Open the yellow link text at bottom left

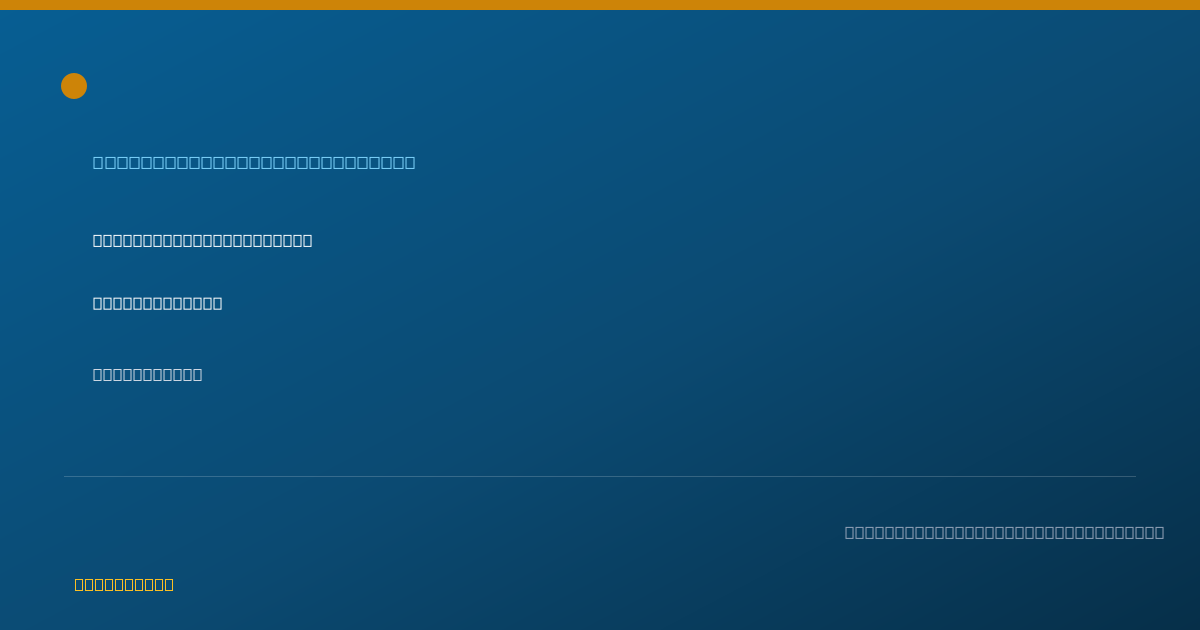tap(124, 584)
